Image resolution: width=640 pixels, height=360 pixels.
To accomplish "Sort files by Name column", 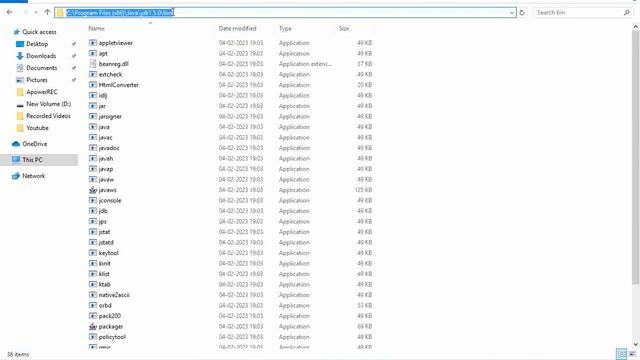I will [x=97, y=29].
